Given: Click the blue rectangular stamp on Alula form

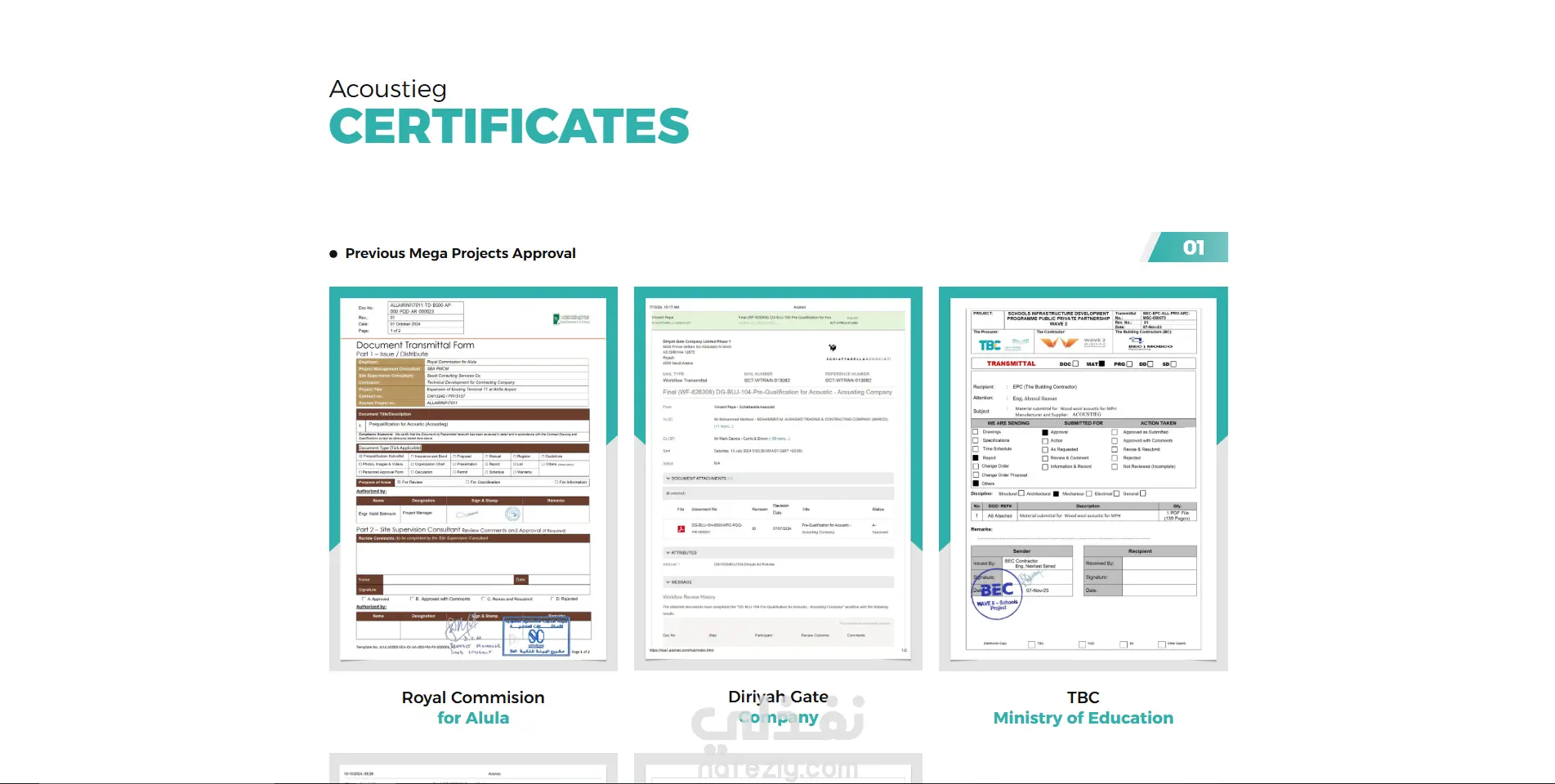Looking at the screenshot, I should [x=536, y=636].
